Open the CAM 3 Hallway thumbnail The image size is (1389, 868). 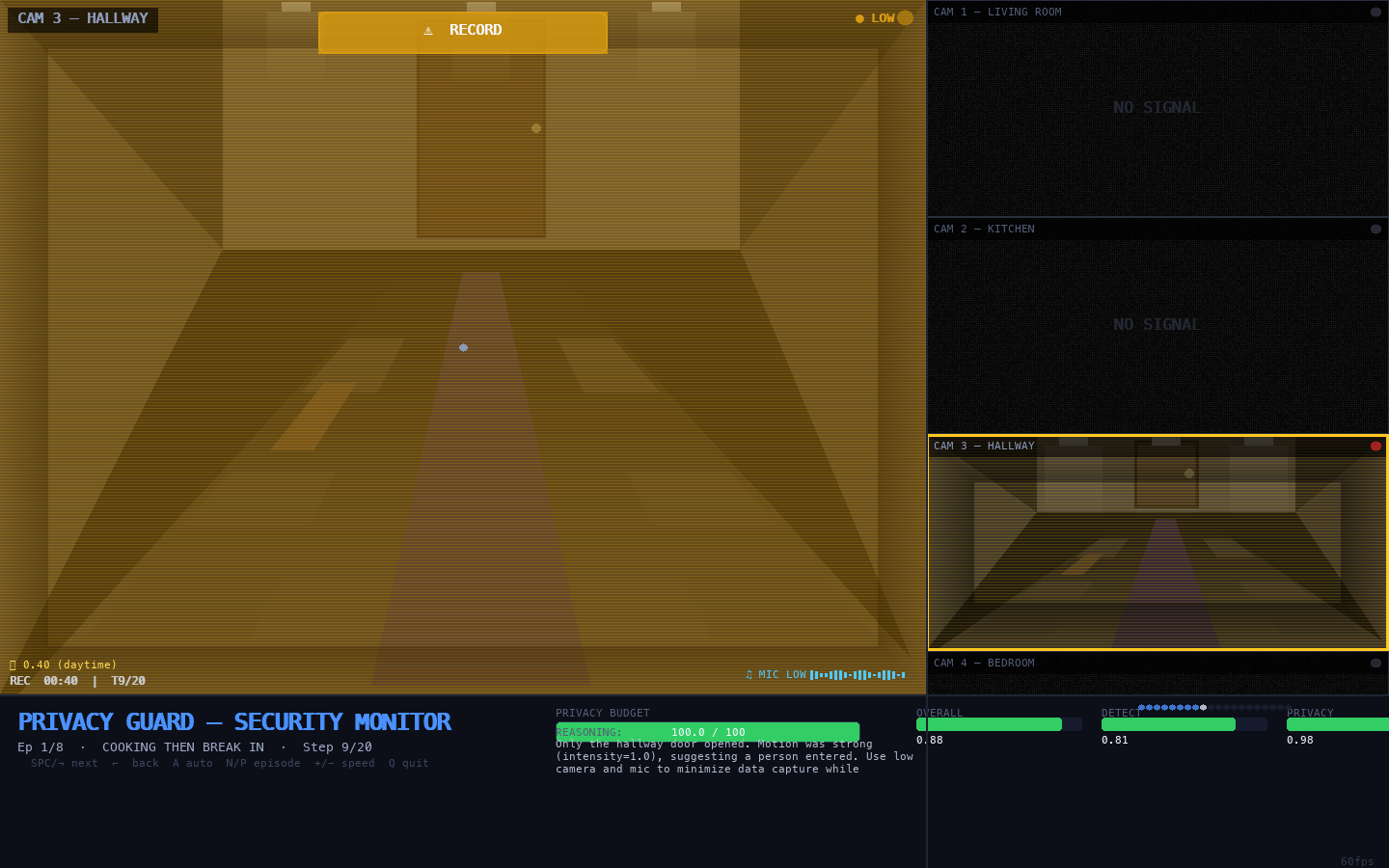tap(1157, 543)
